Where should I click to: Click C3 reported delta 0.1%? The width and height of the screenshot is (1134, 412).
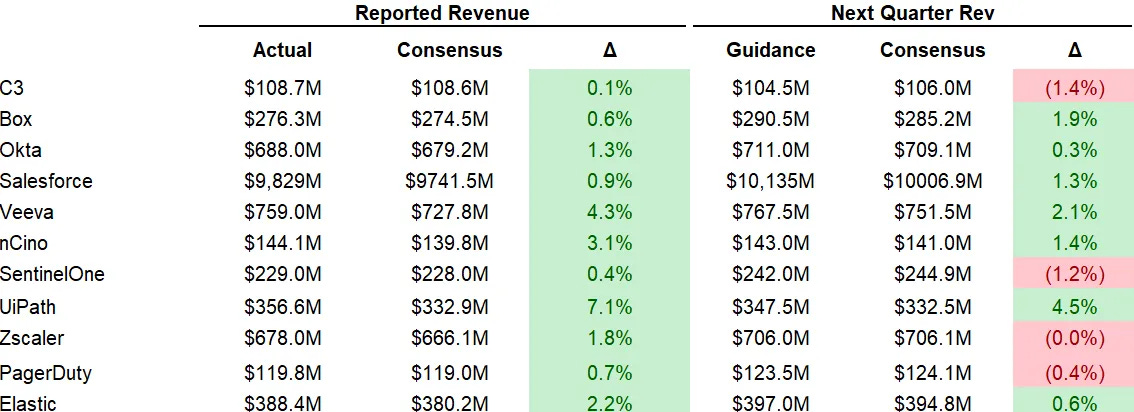click(x=610, y=88)
